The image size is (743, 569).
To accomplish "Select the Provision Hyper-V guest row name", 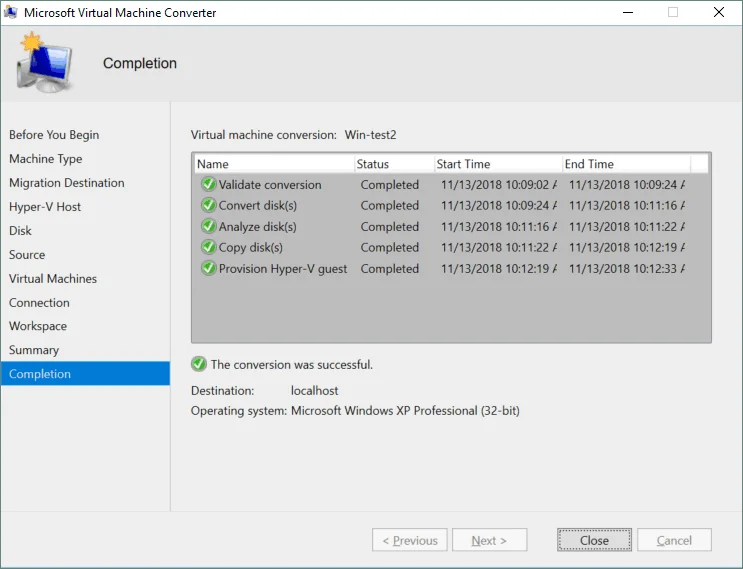I will tap(283, 269).
